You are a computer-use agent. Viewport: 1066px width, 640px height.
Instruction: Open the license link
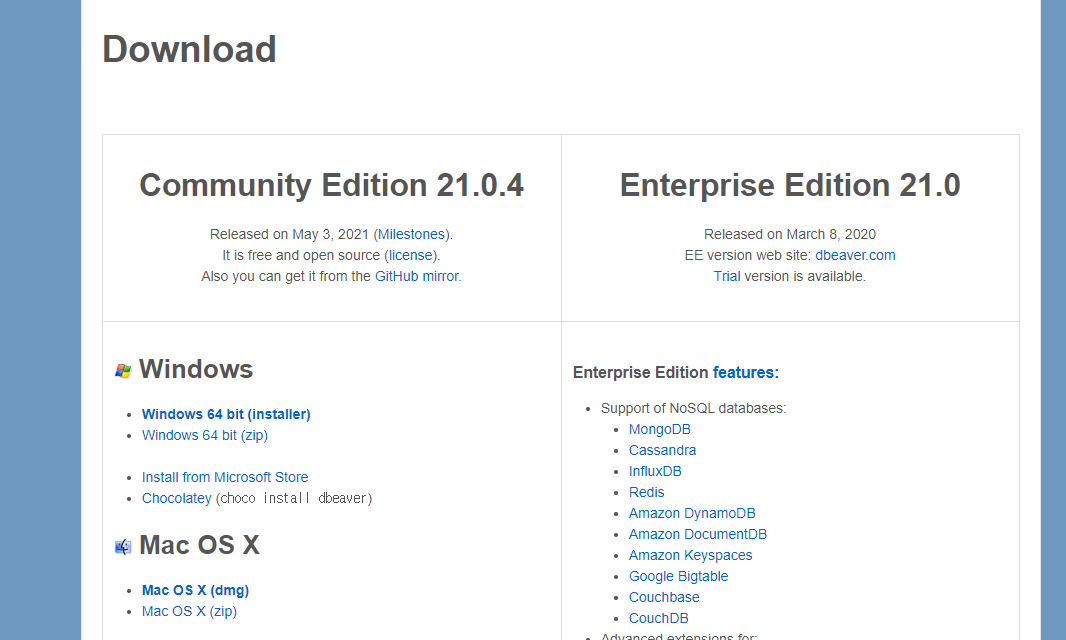(x=411, y=255)
